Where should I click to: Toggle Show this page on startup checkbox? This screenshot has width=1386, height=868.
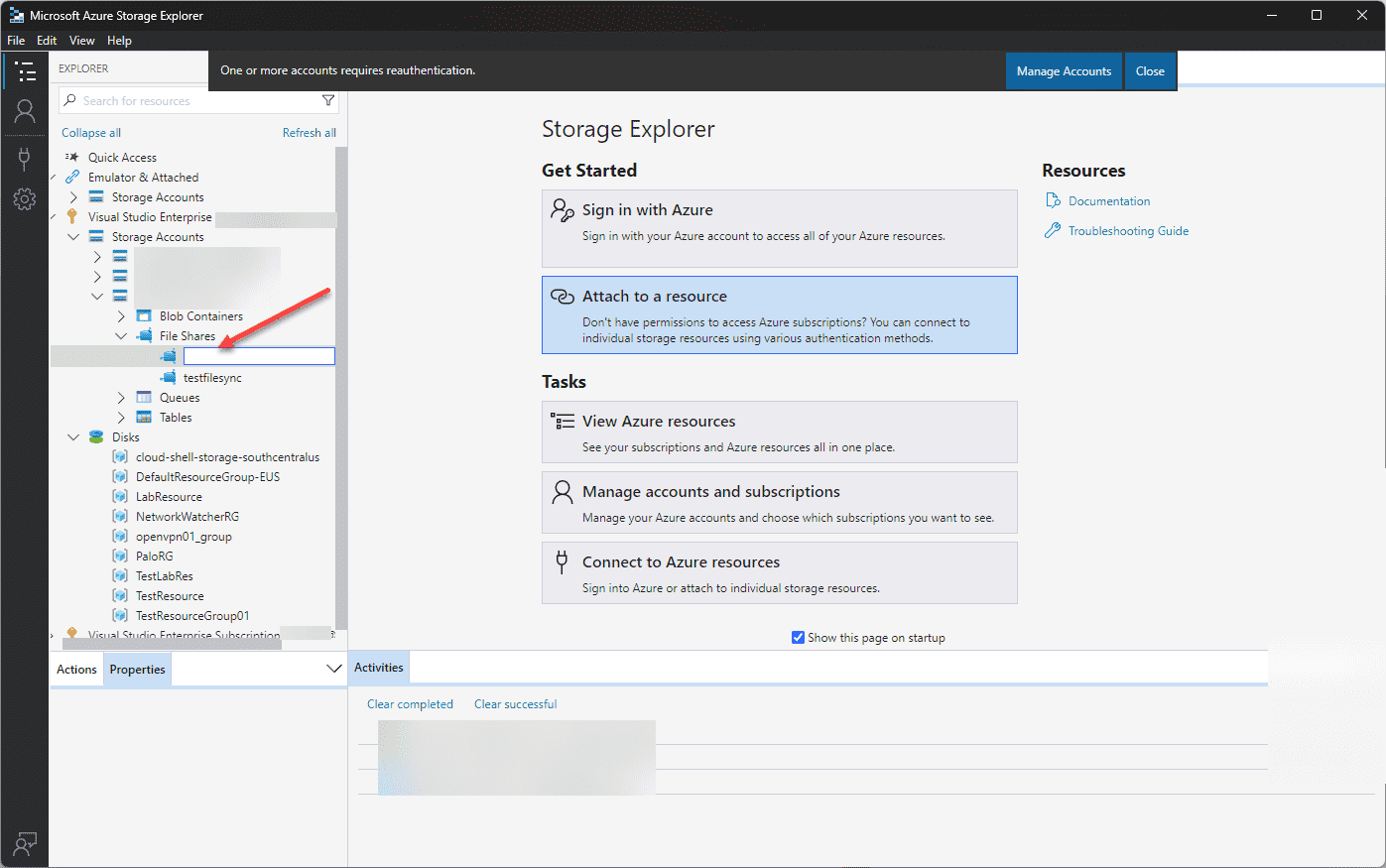point(798,637)
